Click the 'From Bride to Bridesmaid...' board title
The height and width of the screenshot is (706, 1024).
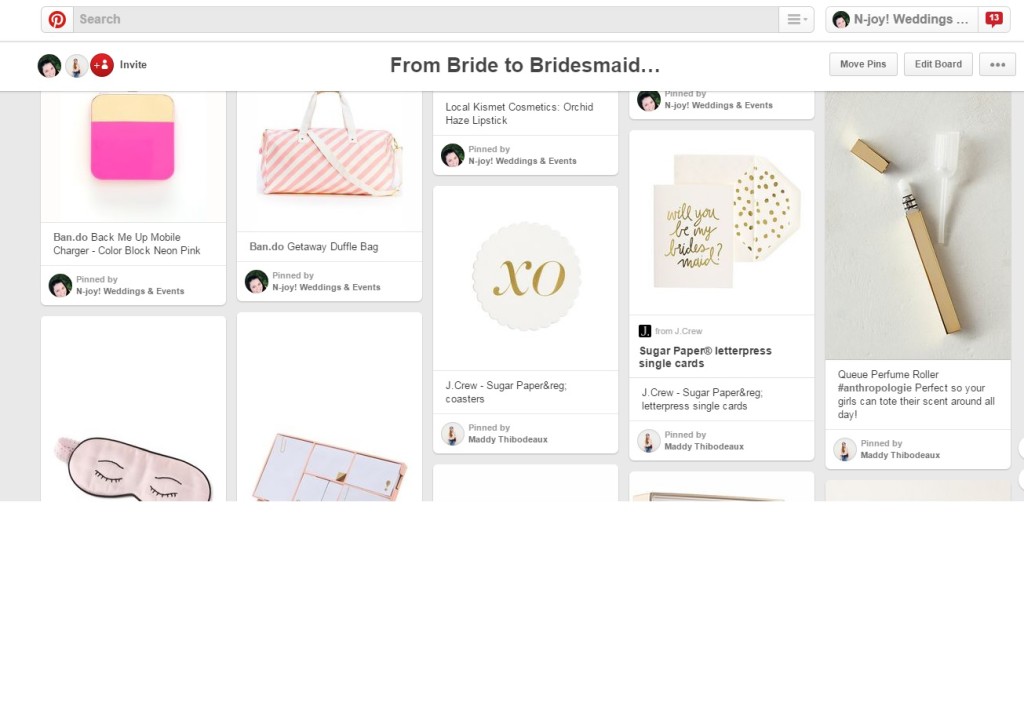[x=525, y=65]
